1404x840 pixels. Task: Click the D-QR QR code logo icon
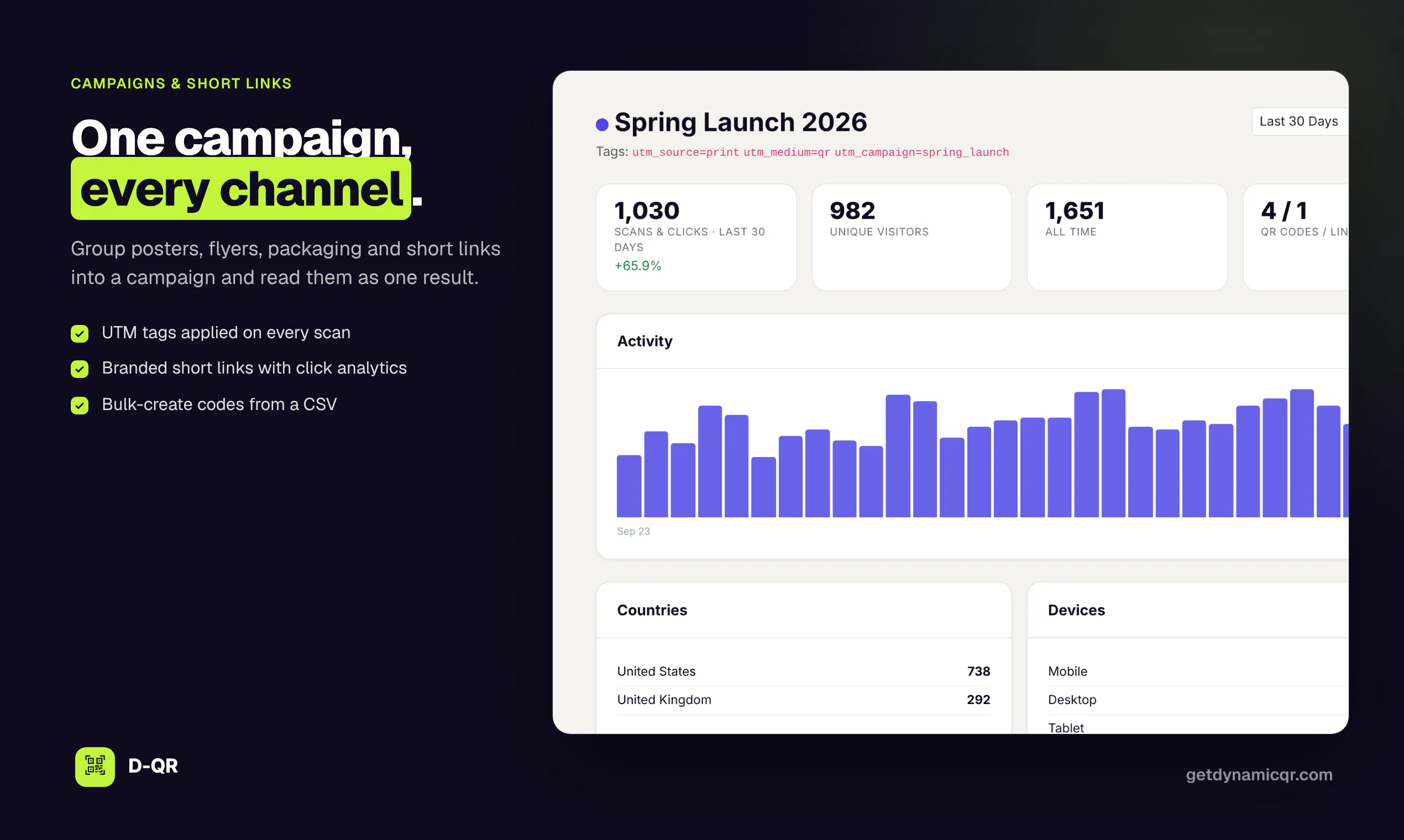tap(95, 767)
